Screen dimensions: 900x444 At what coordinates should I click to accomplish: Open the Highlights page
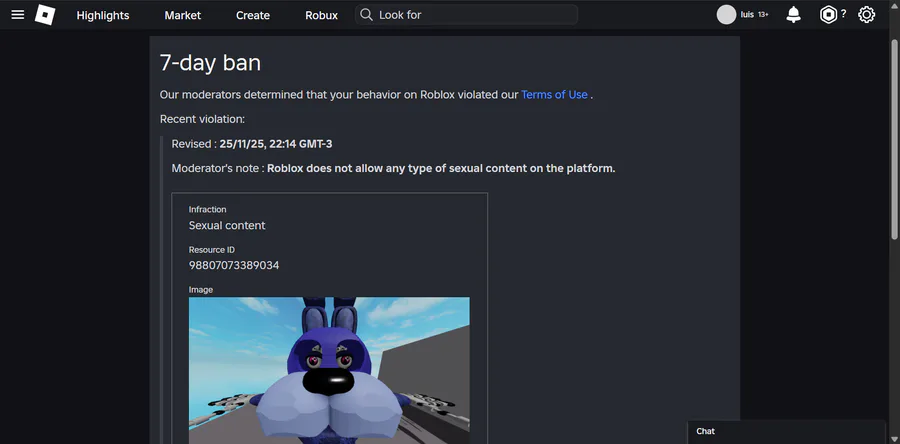(x=103, y=15)
